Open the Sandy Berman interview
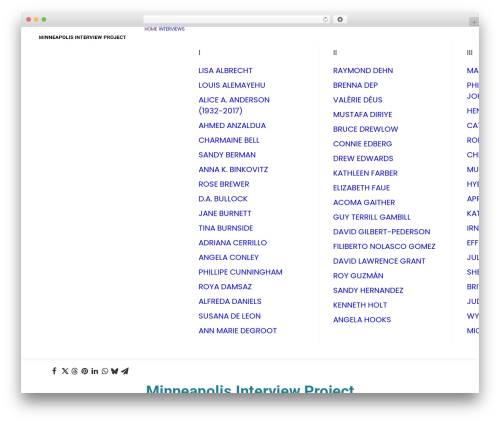Viewport: 500px width, 423px height. pos(227,155)
